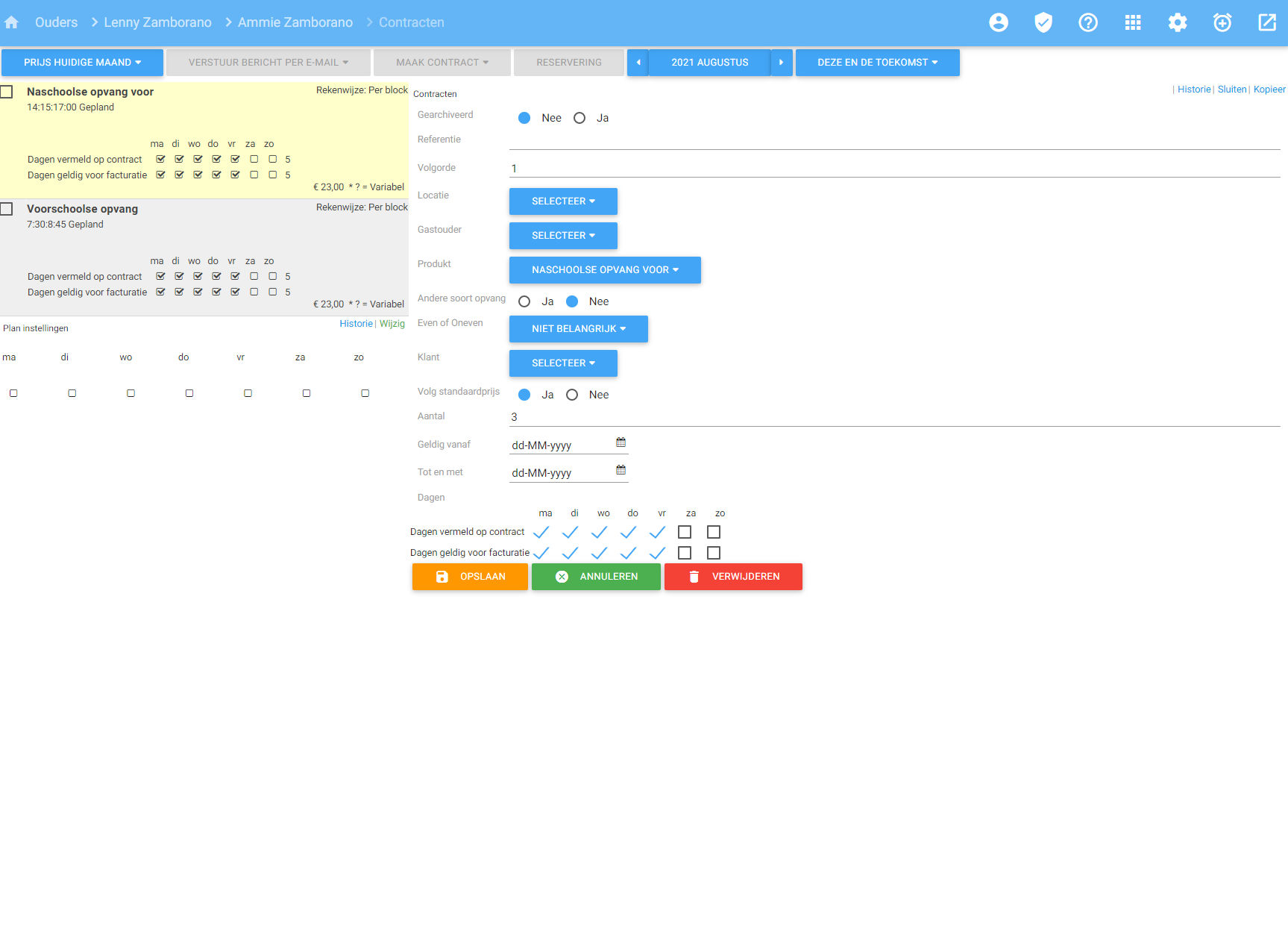
Task: Open the Locatie Selecteer dropdown
Action: [x=563, y=201]
